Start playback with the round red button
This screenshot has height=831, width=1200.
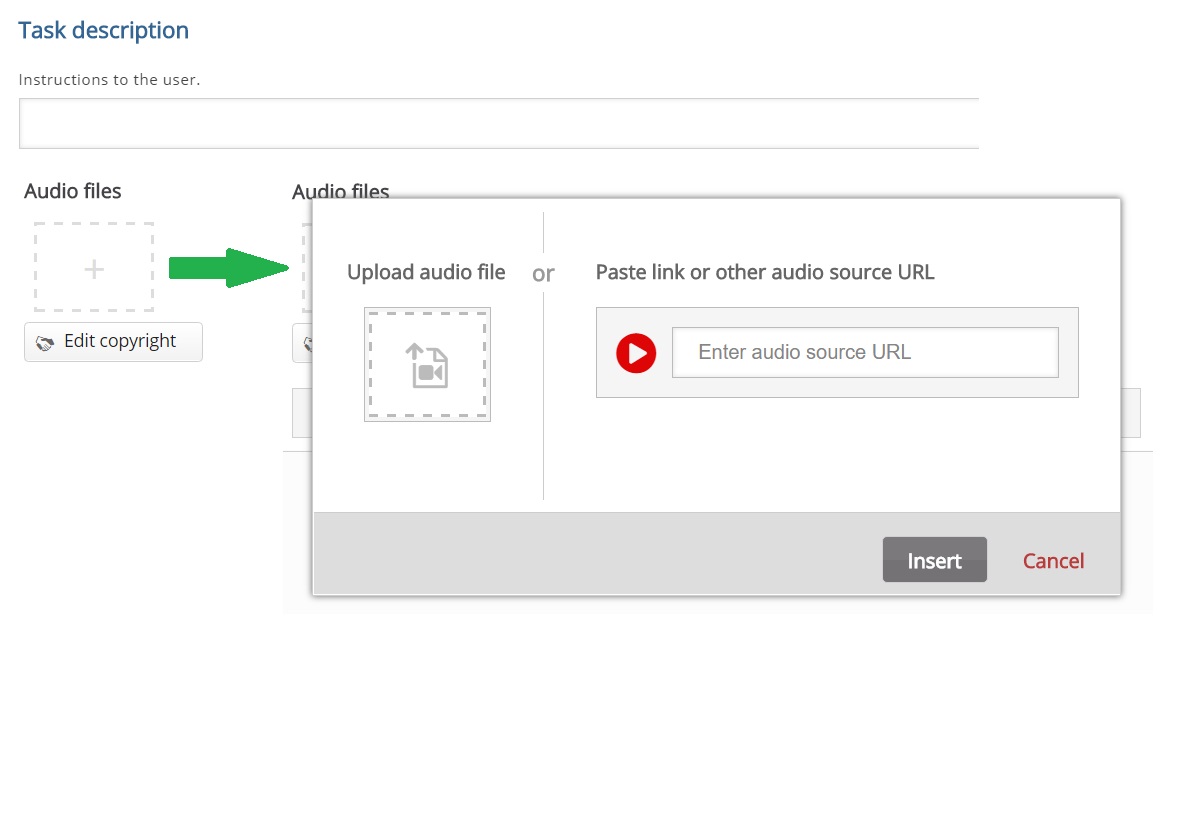[x=636, y=352]
